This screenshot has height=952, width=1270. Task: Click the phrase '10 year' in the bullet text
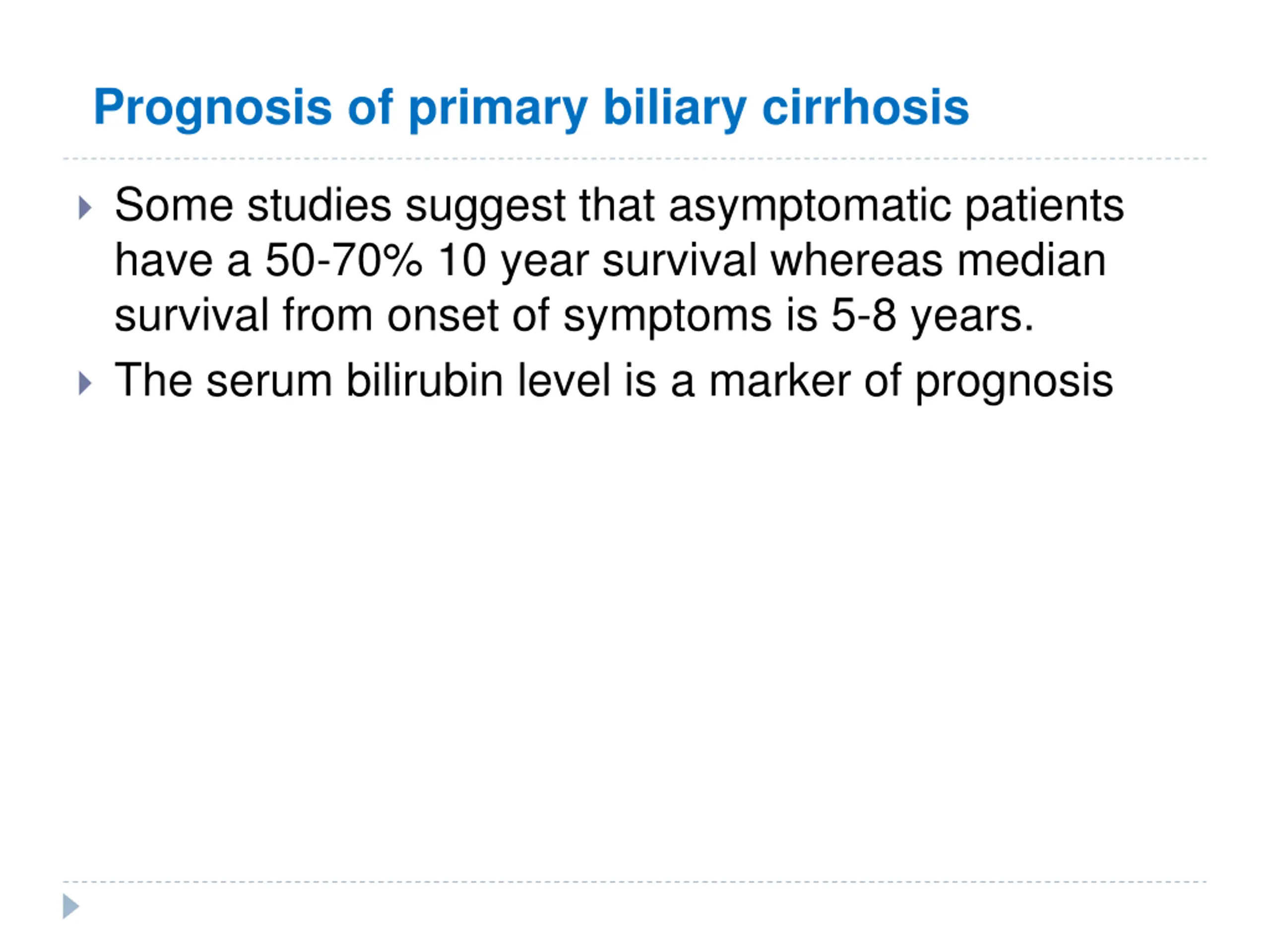(513, 263)
